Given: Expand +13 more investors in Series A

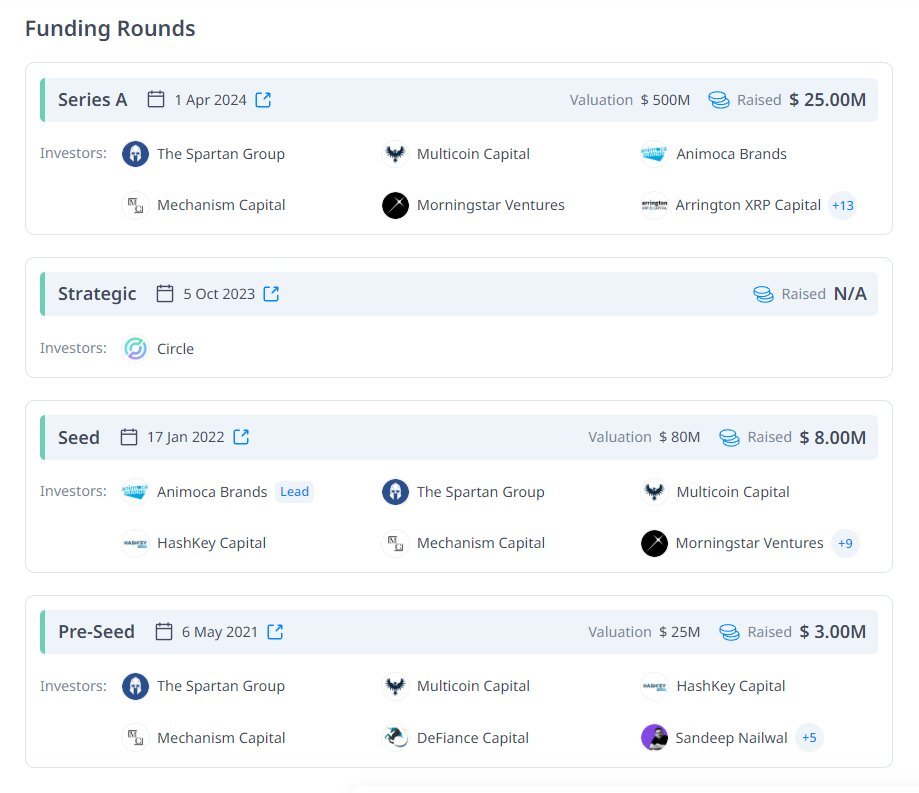Looking at the screenshot, I should coord(843,205).
